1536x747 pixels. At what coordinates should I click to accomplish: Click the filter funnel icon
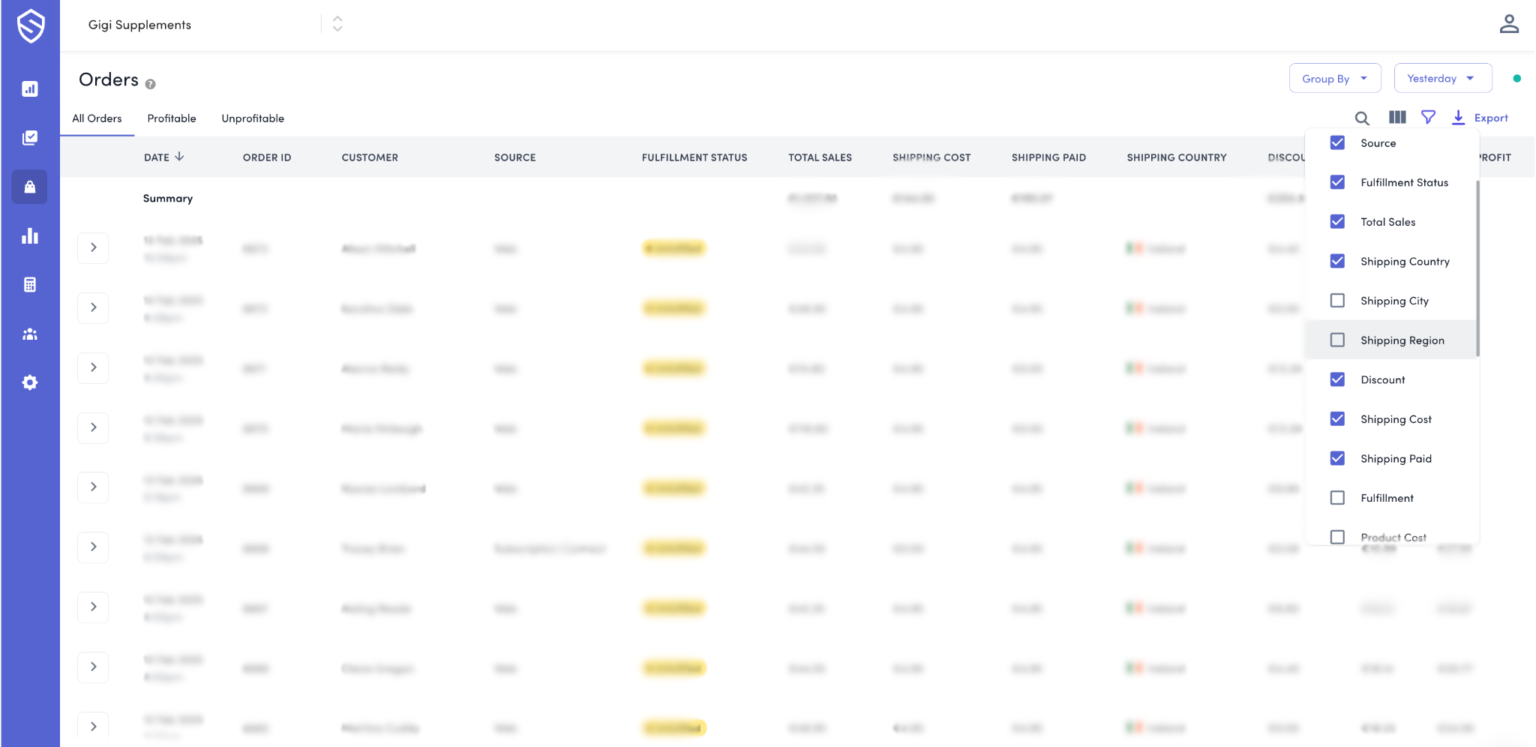[1428, 118]
